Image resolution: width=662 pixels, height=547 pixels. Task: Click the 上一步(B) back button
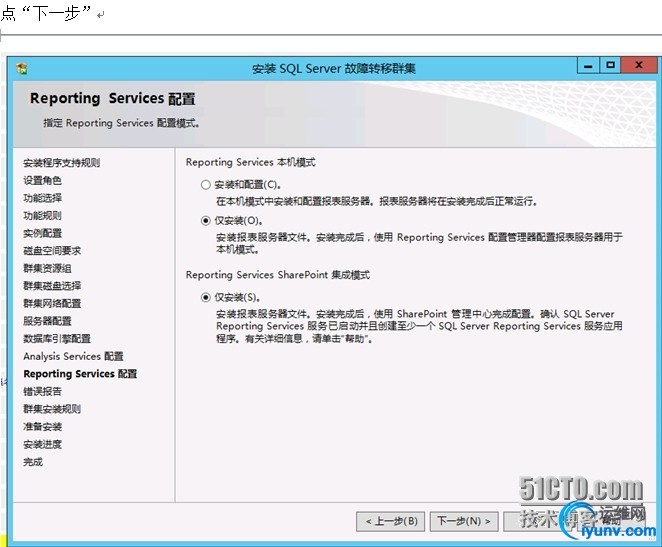(391, 521)
